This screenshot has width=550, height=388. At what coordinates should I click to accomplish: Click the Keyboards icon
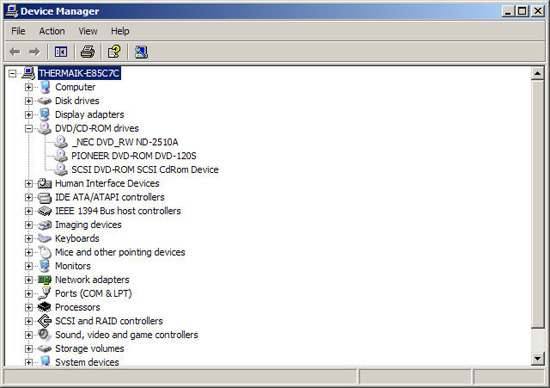click(45, 238)
